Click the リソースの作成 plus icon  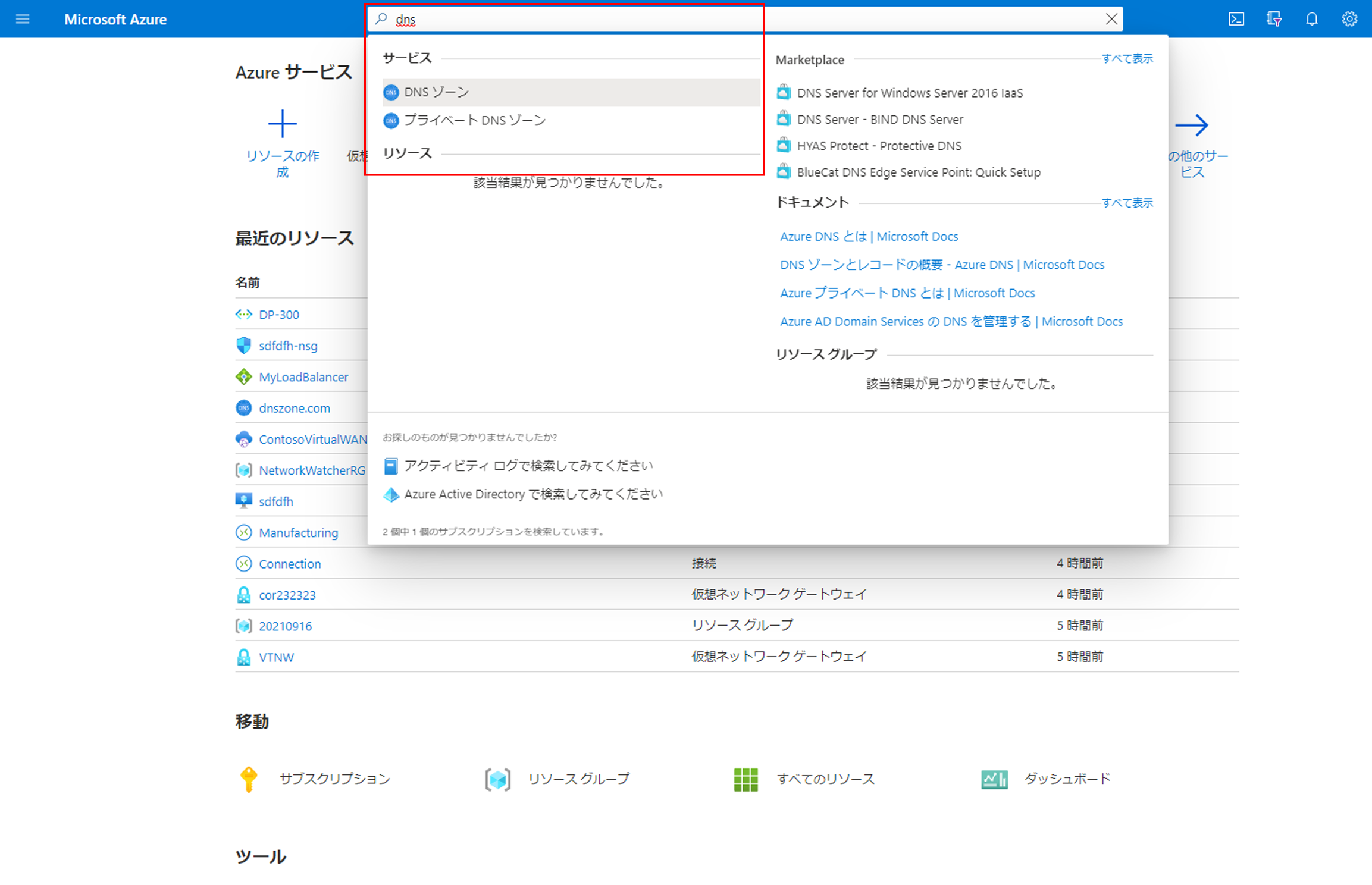(x=282, y=124)
